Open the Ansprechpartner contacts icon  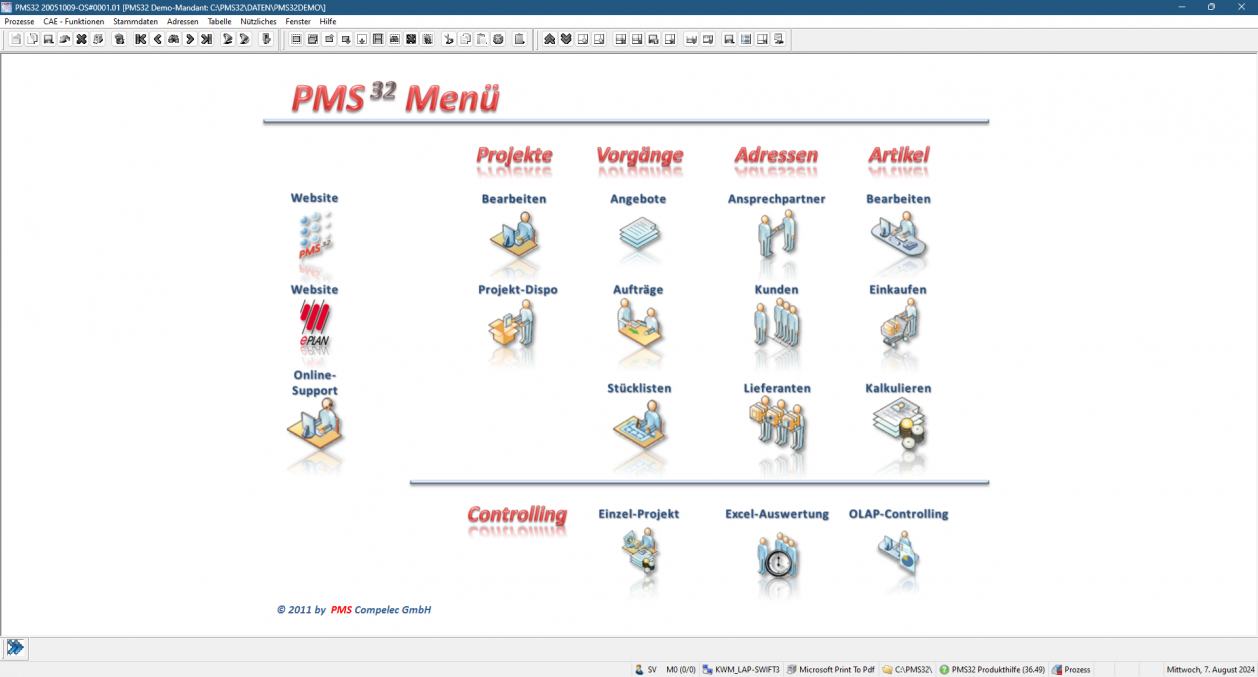(776, 236)
